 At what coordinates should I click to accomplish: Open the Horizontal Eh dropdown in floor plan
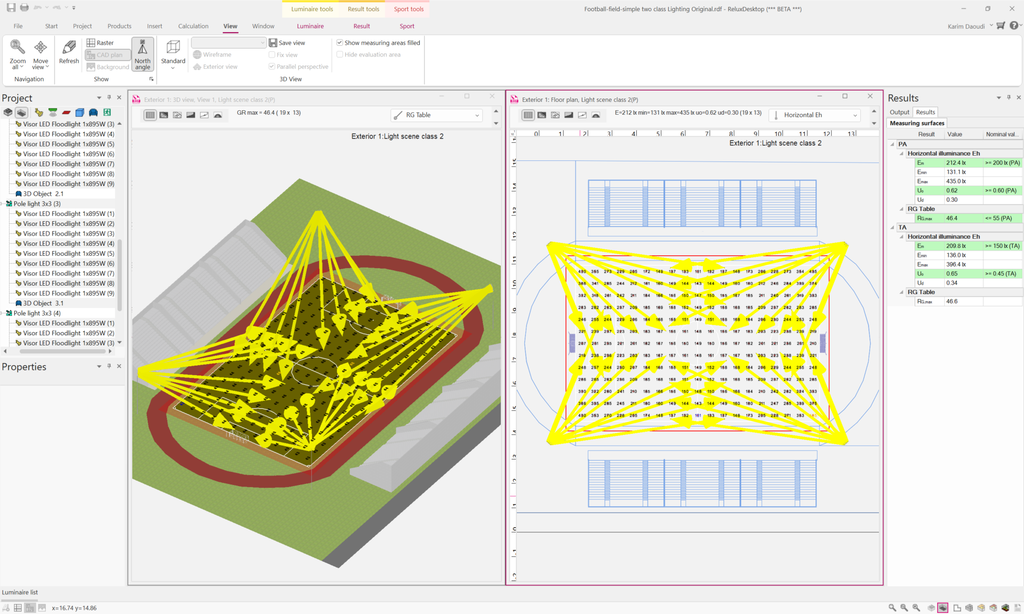pyautogui.click(x=814, y=115)
